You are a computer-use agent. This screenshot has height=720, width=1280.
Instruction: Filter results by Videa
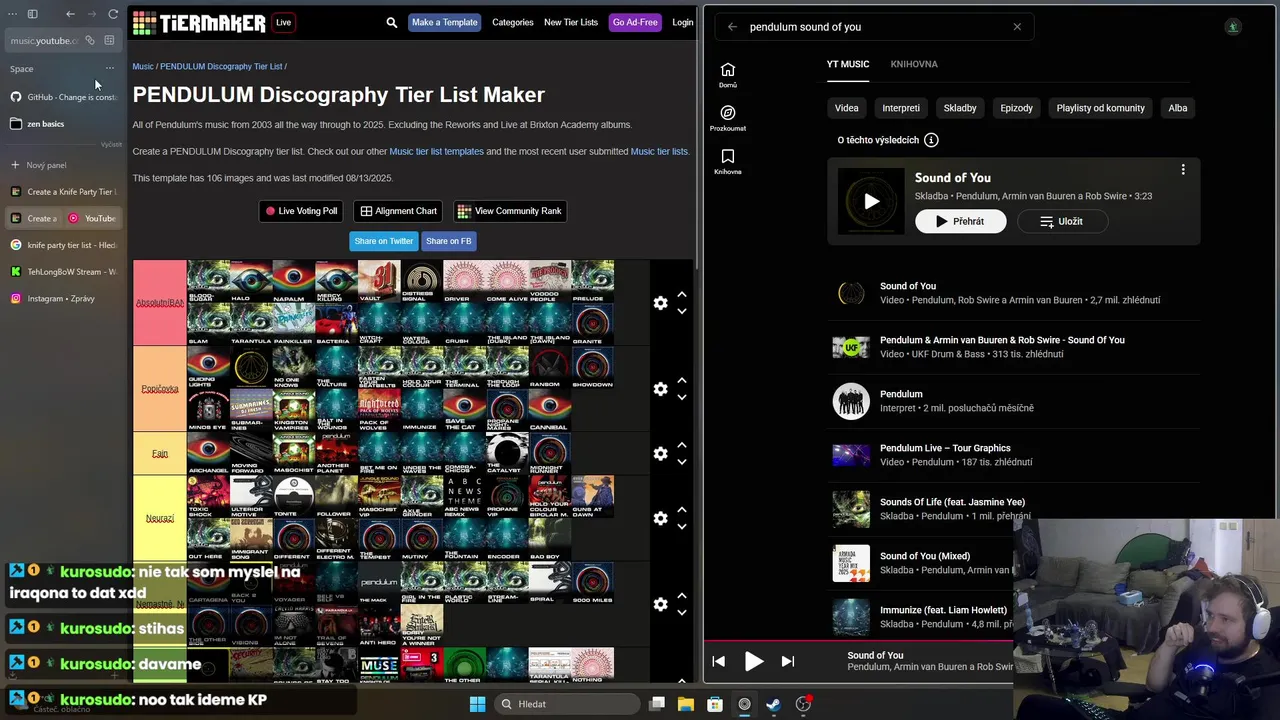tap(847, 108)
